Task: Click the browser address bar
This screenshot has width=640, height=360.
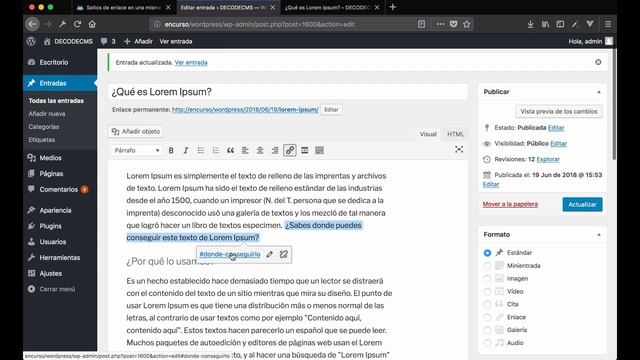Action: click(x=286, y=24)
